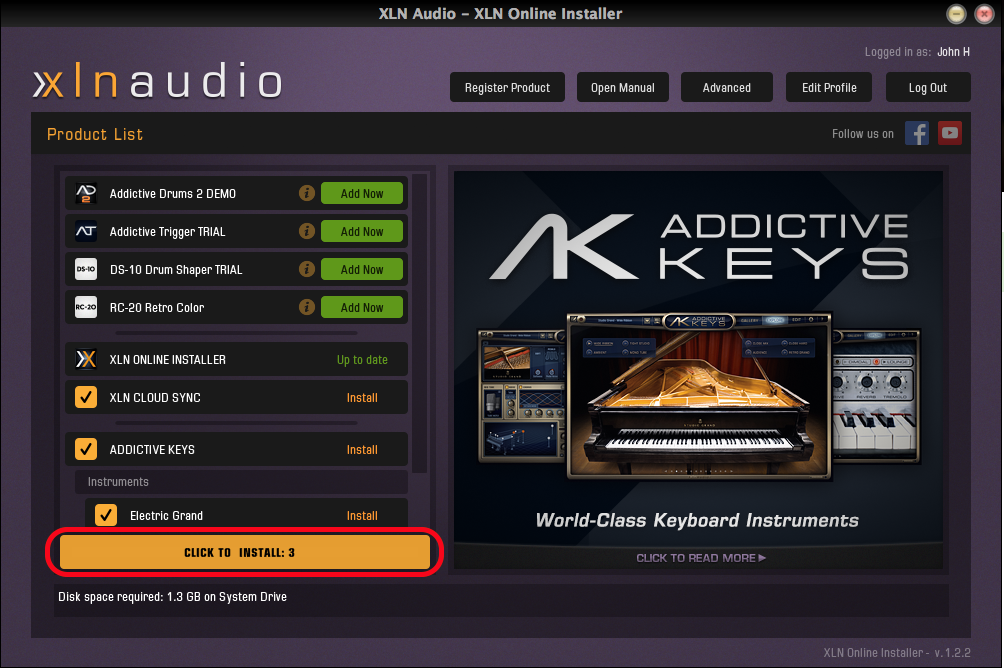
Task: Close the XLN Online Installer window
Action: pyautogui.click(x=984, y=13)
